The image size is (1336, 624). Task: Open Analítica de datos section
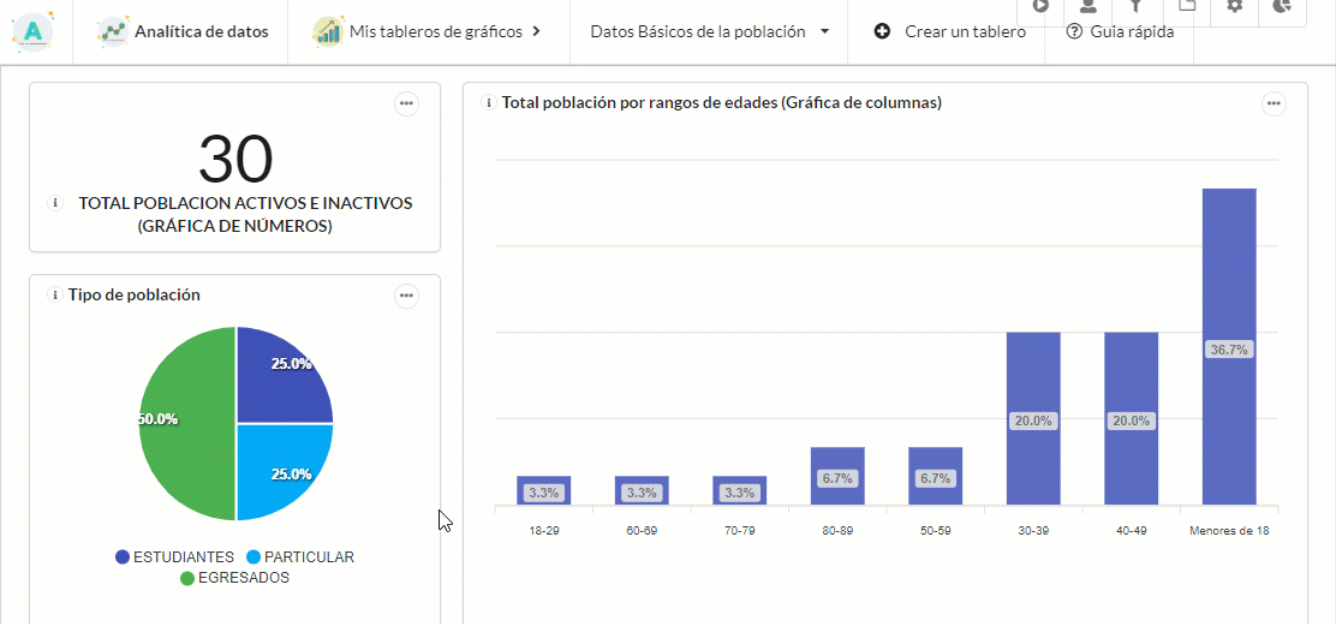pos(183,32)
